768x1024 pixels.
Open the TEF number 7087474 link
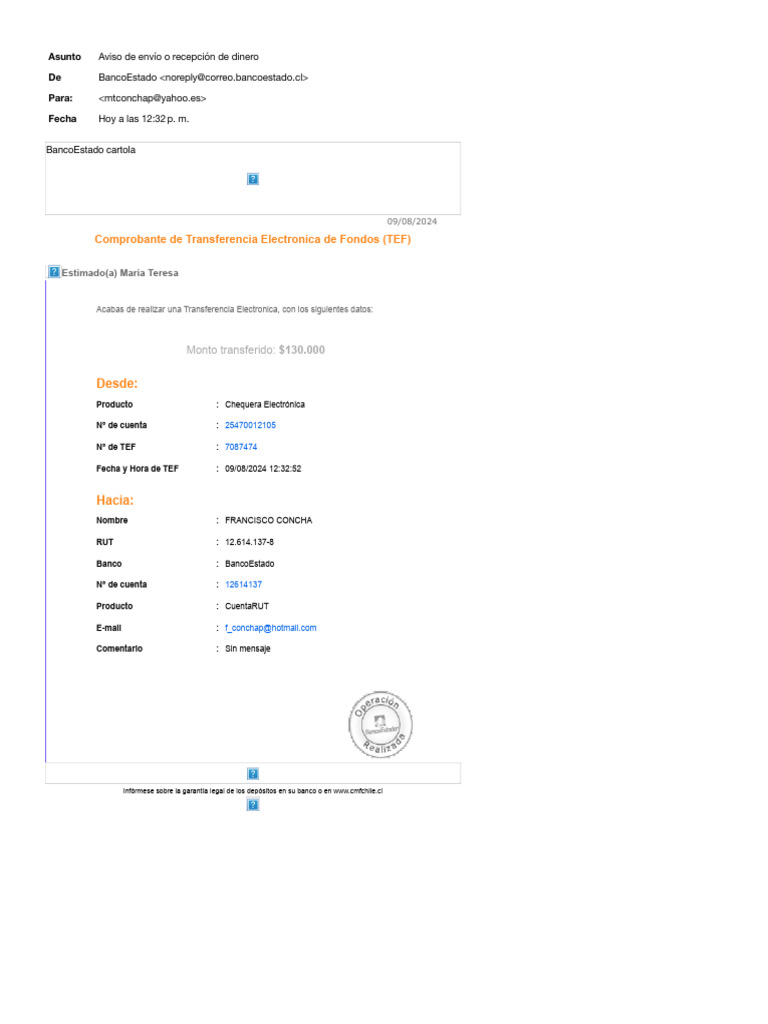point(241,447)
